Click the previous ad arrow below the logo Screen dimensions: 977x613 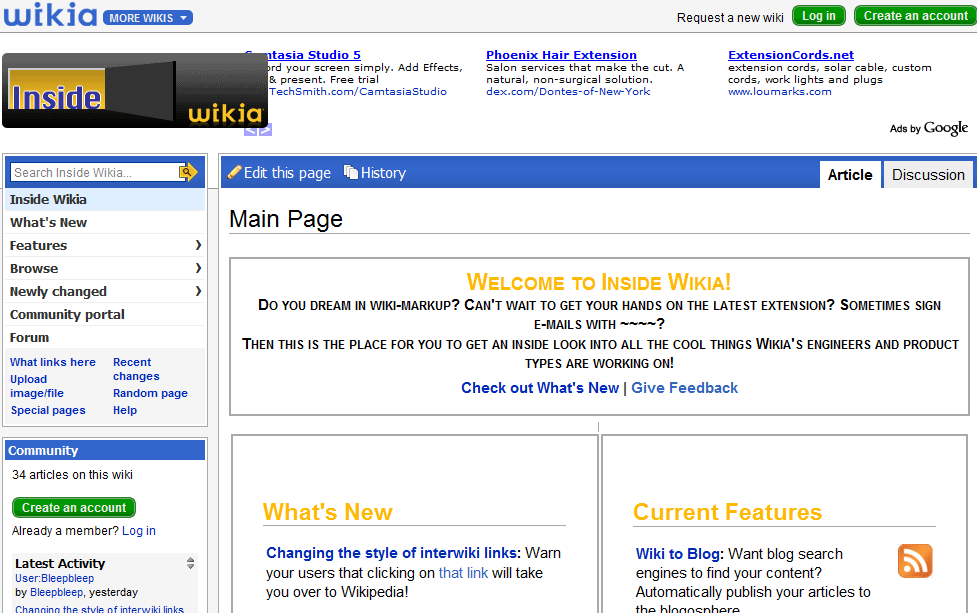pyautogui.click(x=251, y=130)
